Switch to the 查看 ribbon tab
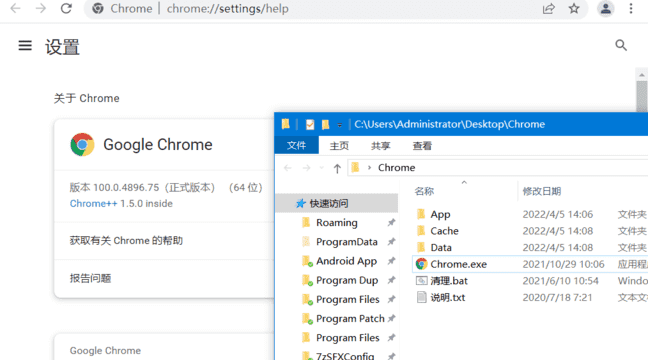660x360 pixels. click(422, 146)
